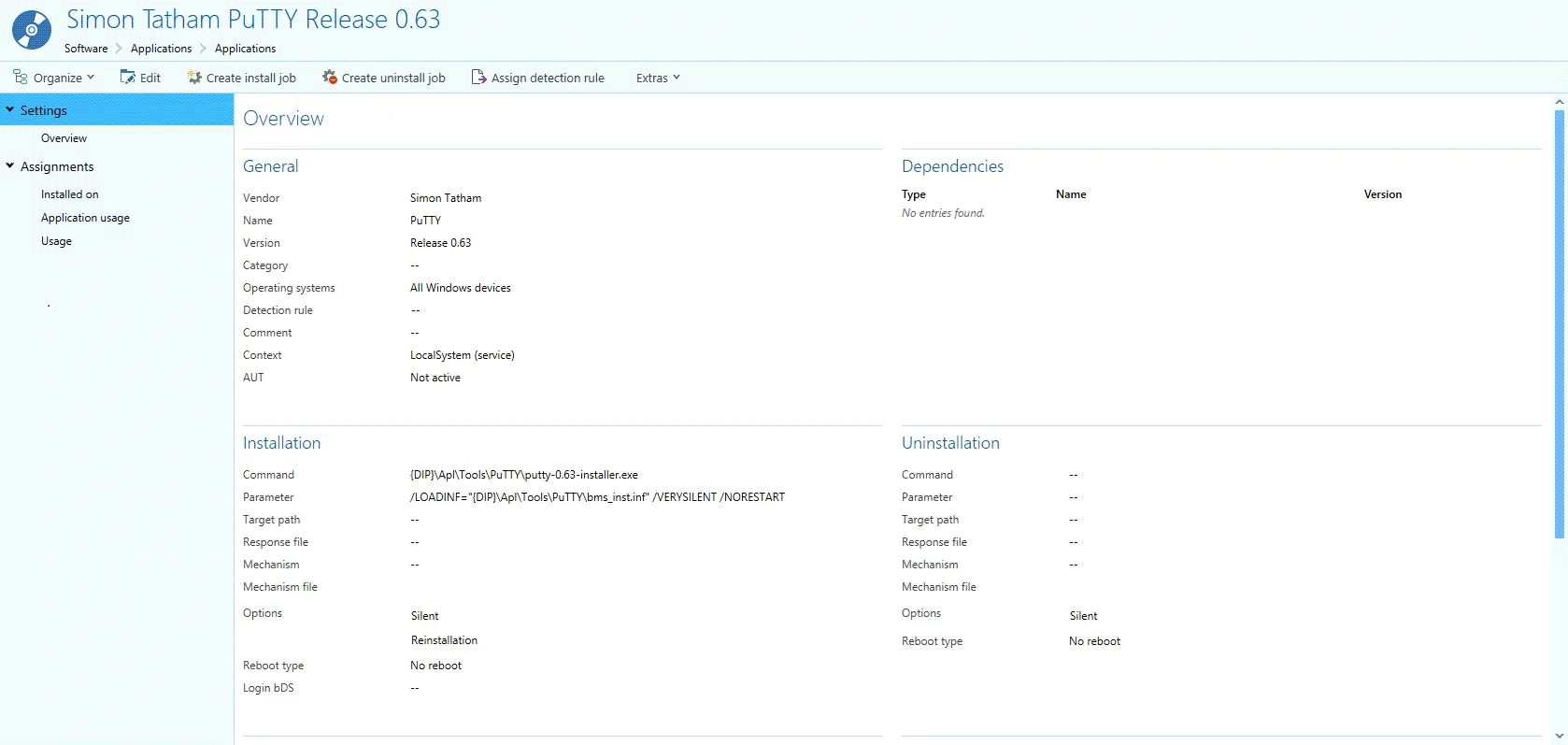1568x745 pixels.
Task: Click the chevron after Software breadcrumb
Action: (119, 49)
